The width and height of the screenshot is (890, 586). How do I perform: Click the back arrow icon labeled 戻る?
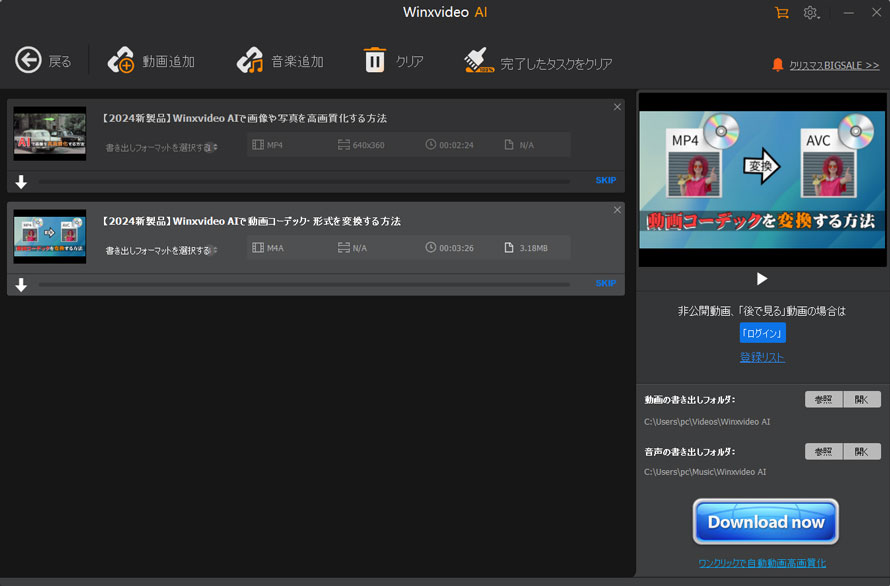(x=29, y=60)
